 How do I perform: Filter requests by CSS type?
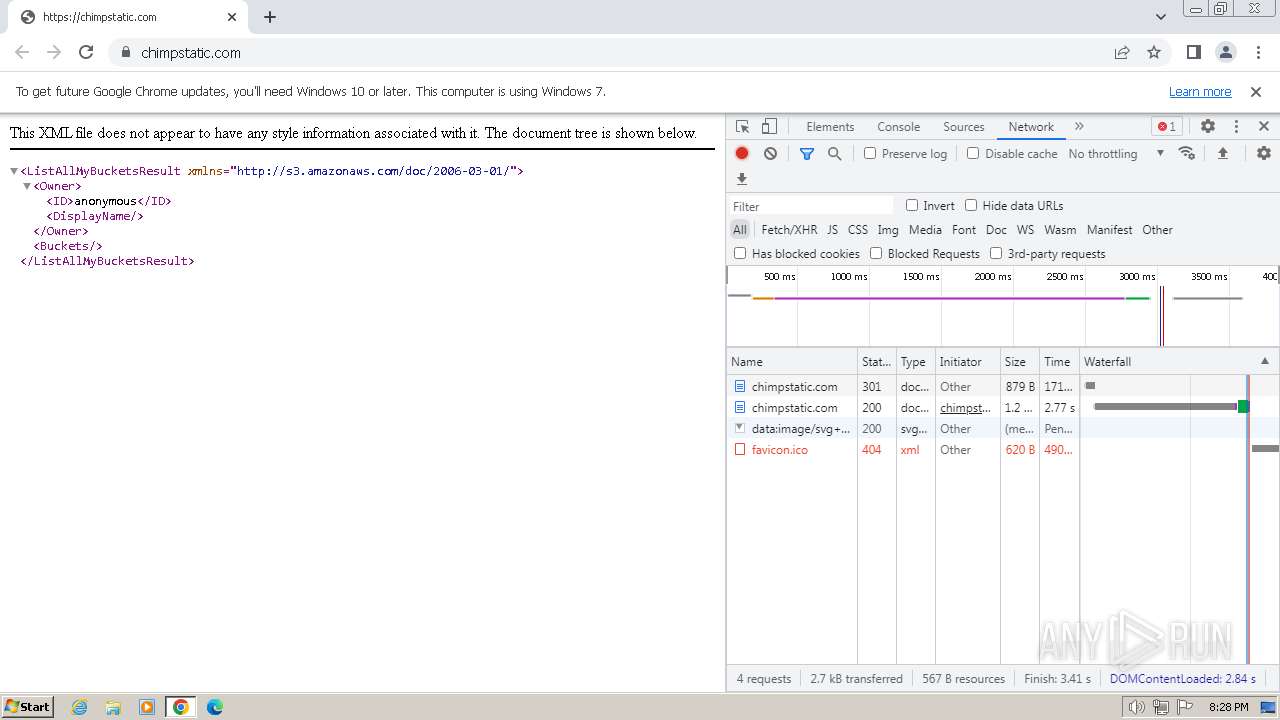coord(858,230)
